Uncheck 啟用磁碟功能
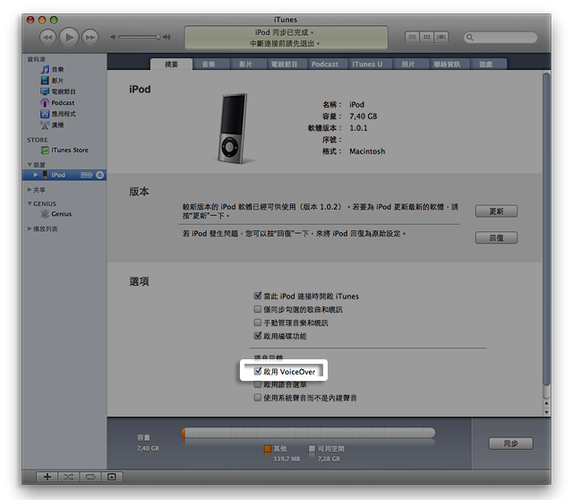Image resolution: width=573 pixels, height=500 pixels. pyautogui.click(x=258, y=336)
